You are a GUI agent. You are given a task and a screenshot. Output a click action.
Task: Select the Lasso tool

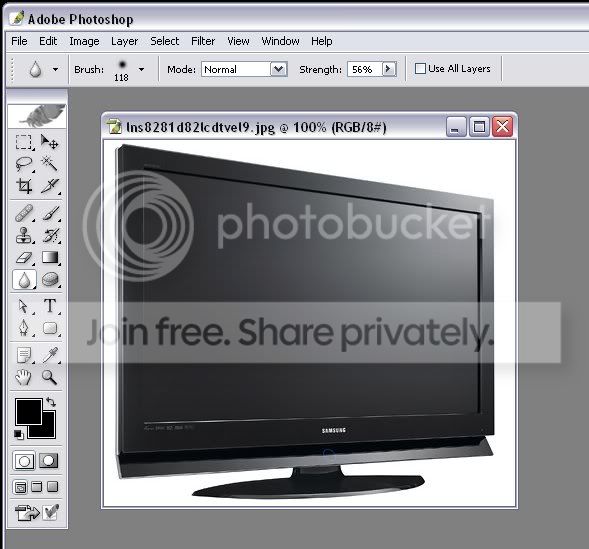[24, 164]
